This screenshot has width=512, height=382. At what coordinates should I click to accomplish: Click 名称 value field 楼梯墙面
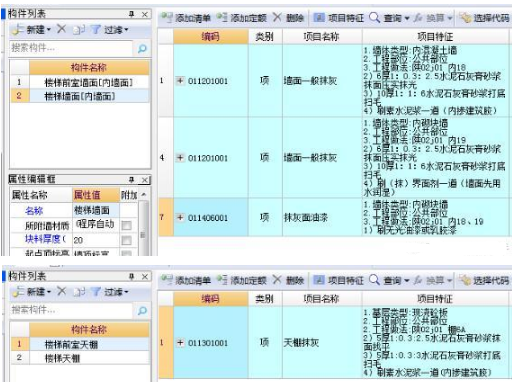click(96, 210)
